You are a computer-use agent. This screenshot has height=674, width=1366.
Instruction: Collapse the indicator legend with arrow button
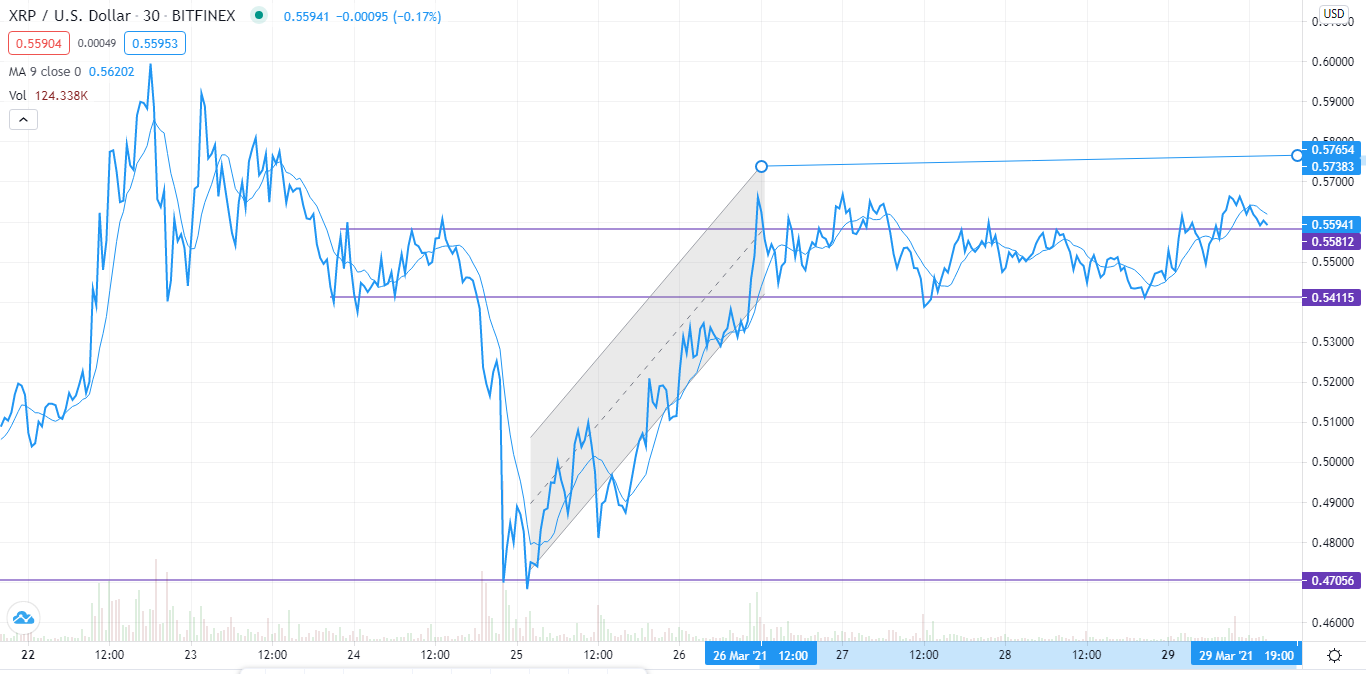coord(24,120)
